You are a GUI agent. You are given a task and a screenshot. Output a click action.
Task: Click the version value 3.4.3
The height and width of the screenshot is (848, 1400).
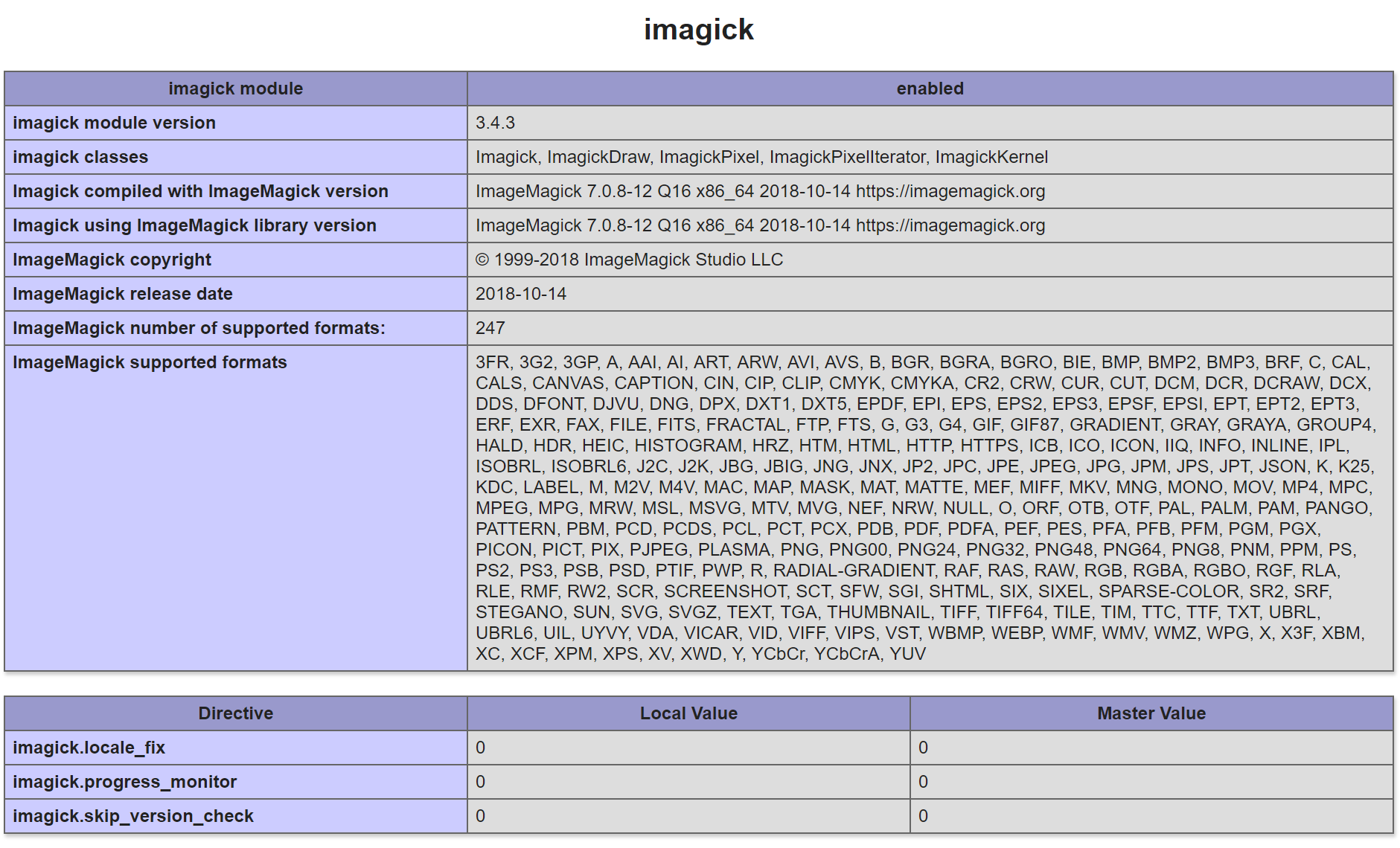tap(495, 123)
